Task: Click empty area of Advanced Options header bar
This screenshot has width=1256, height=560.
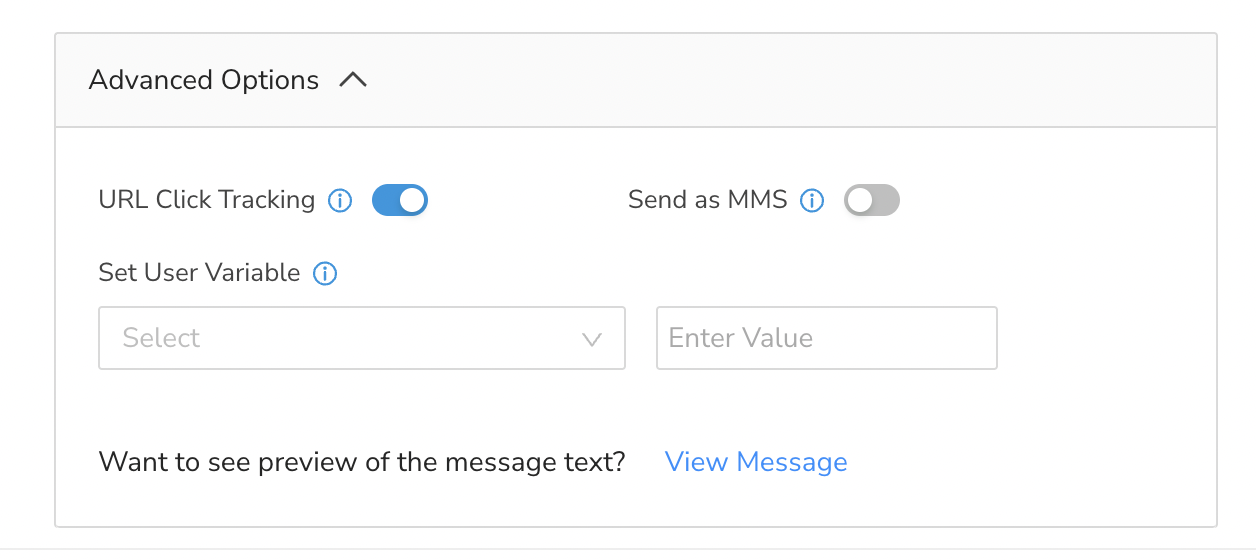Action: 790,80
